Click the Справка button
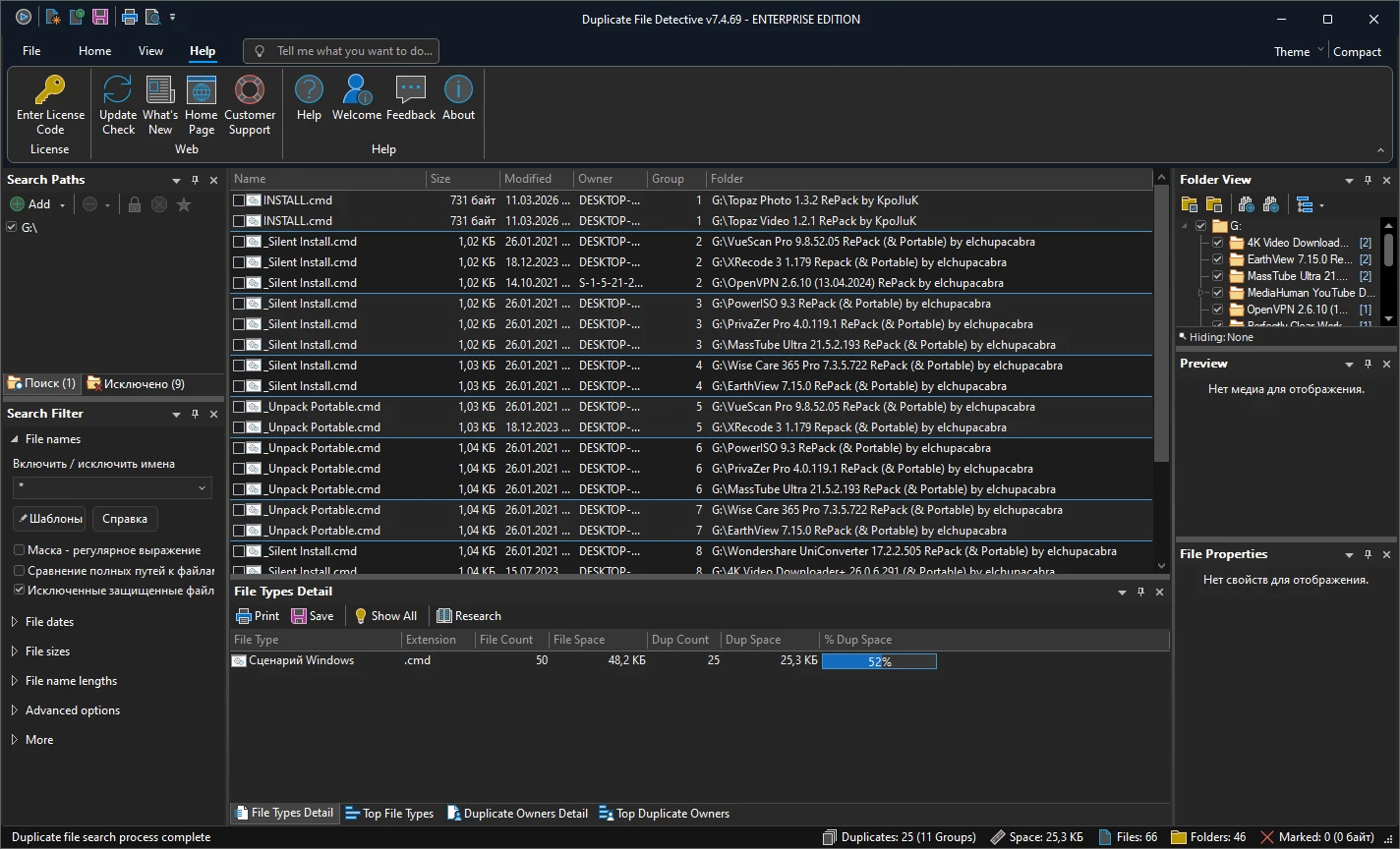This screenshot has width=1400, height=849. (125, 519)
